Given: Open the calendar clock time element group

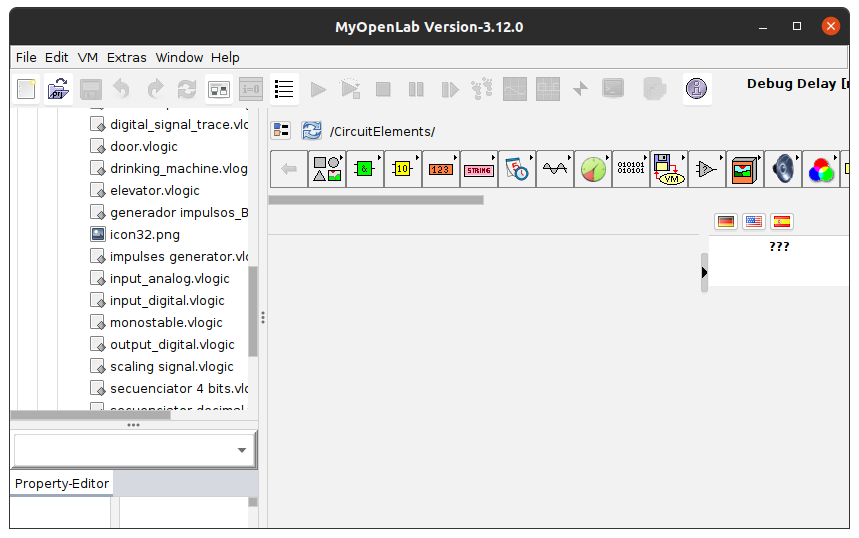Looking at the screenshot, I should coord(517,169).
